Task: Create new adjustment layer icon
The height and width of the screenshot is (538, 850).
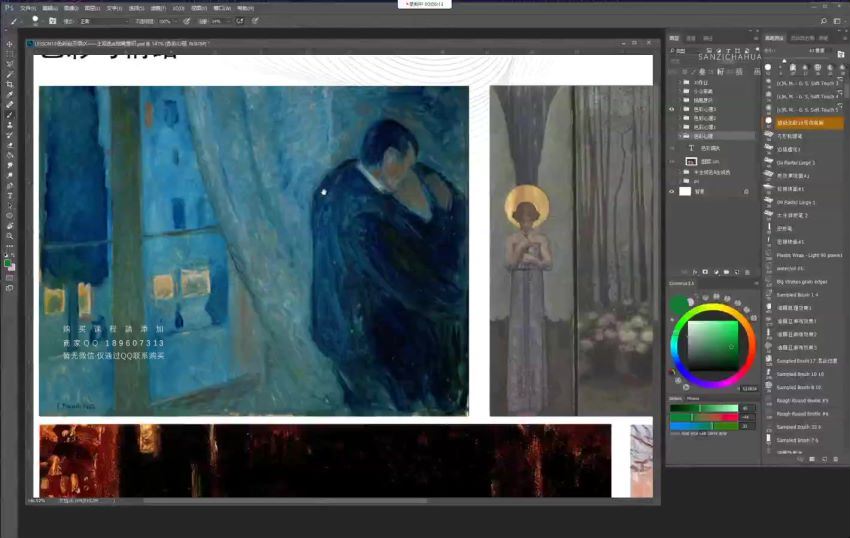Action: [x=716, y=272]
